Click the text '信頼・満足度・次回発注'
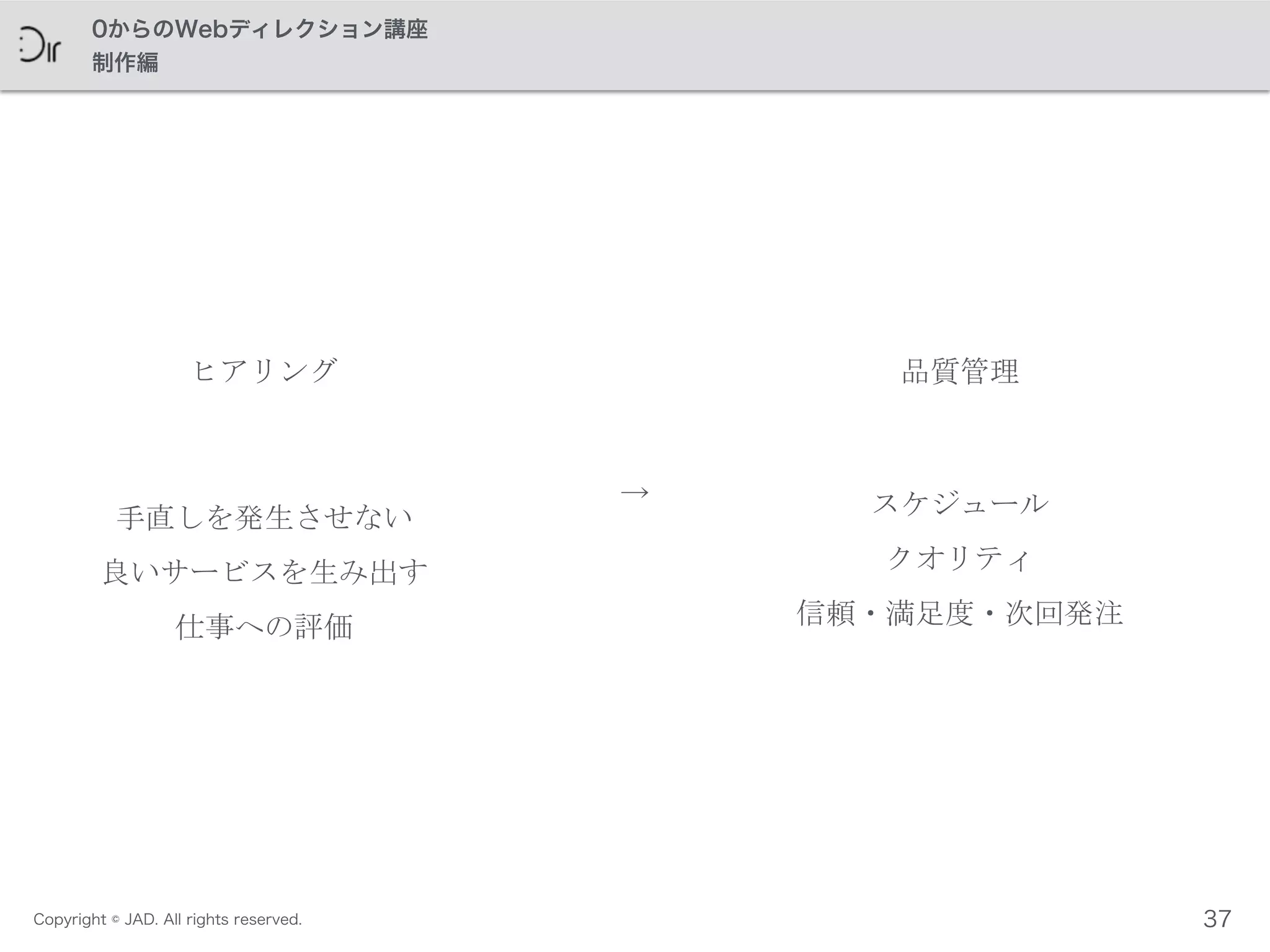This screenshot has width=1270, height=952. [x=960, y=613]
